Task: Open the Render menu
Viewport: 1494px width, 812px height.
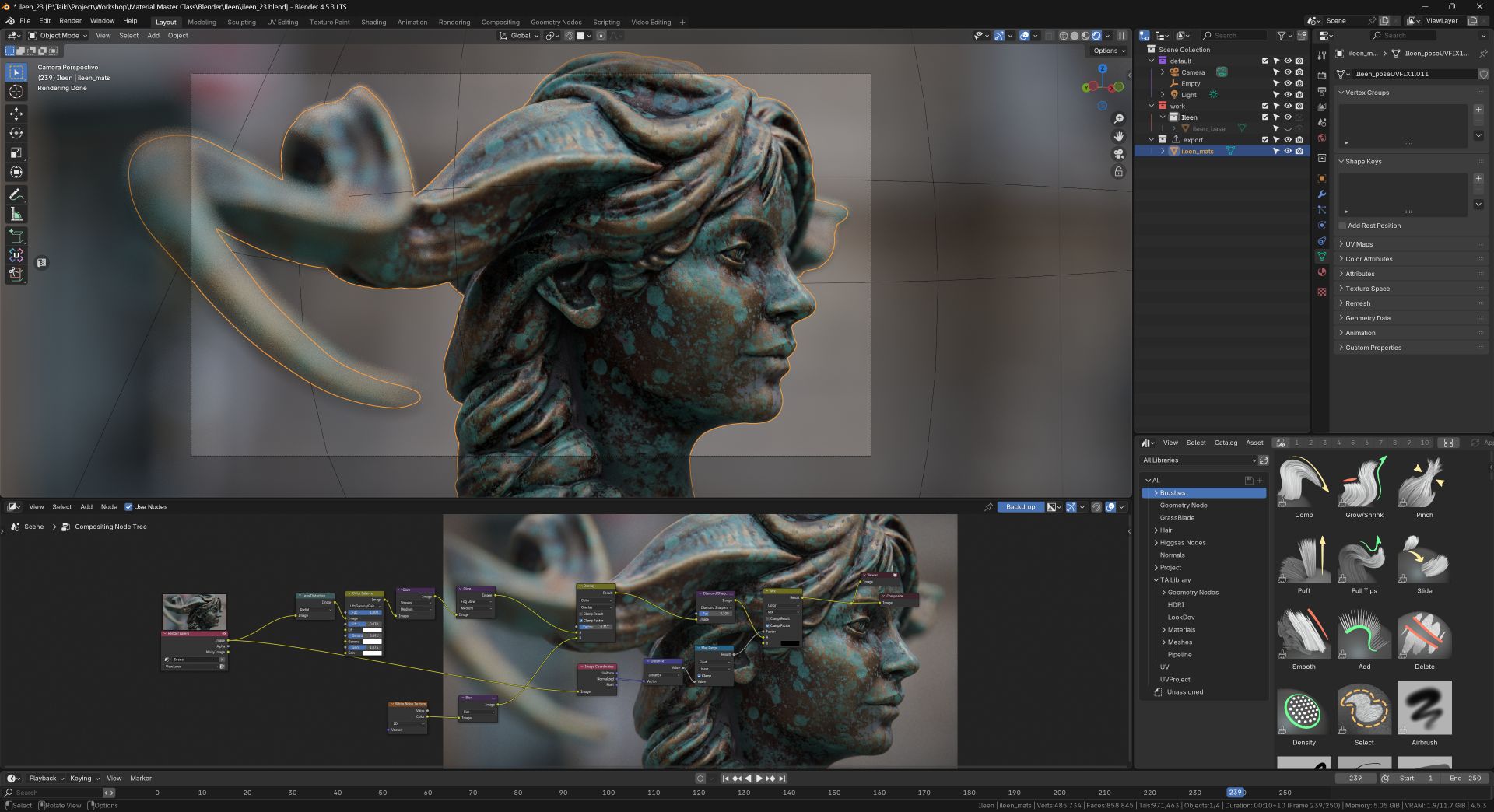Action: (x=70, y=21)
